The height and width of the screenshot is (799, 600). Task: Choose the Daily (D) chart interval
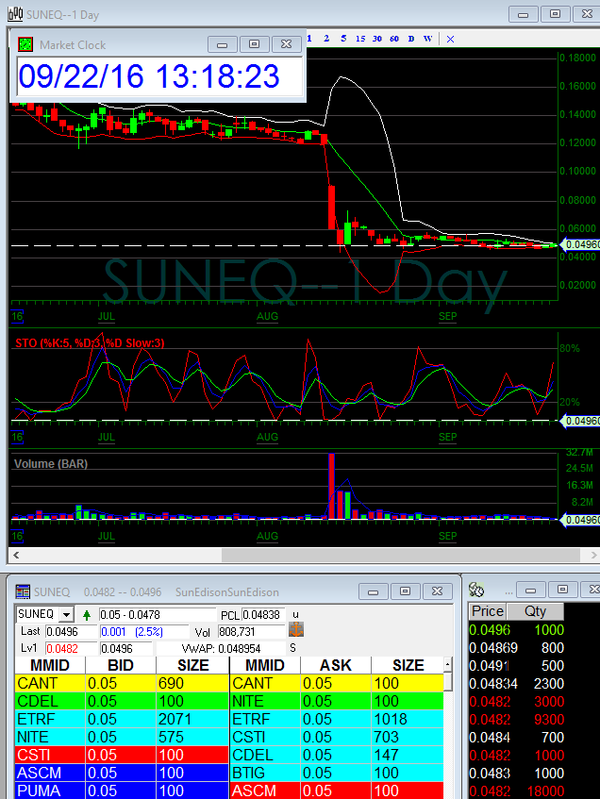coord(411,38)
